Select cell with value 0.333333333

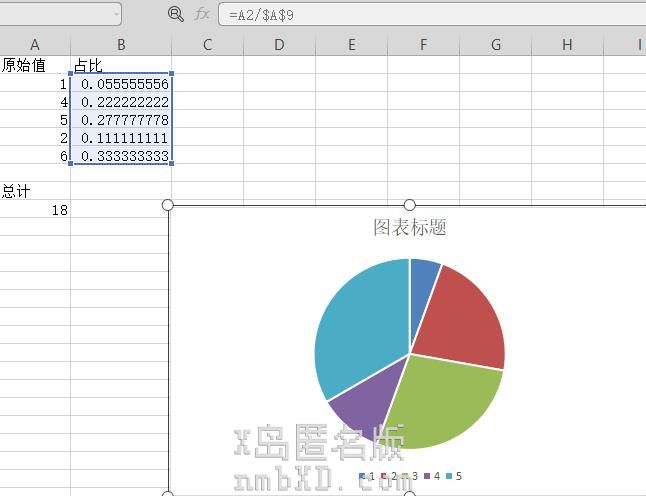(121, 156)
